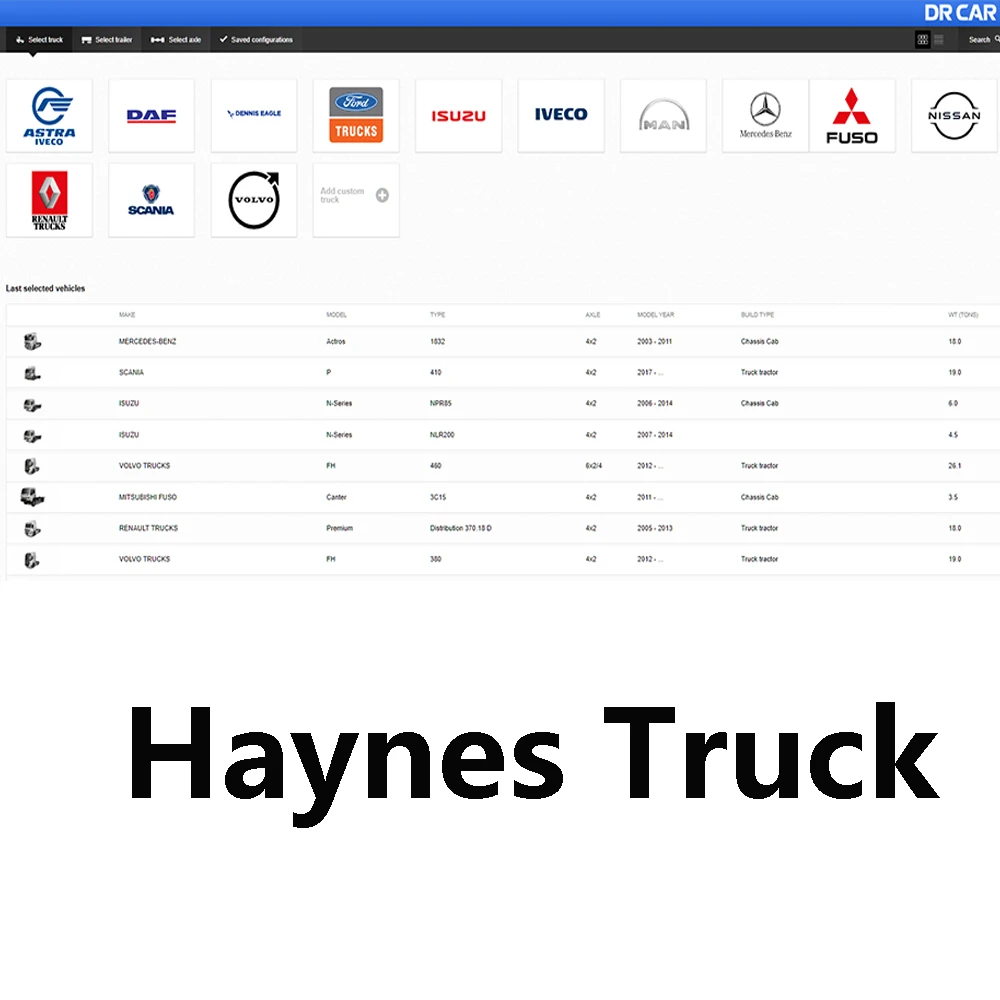Click the WT (TONS) column header
This screenshot has height=1000, width=1000.
[x=963, y=315]
